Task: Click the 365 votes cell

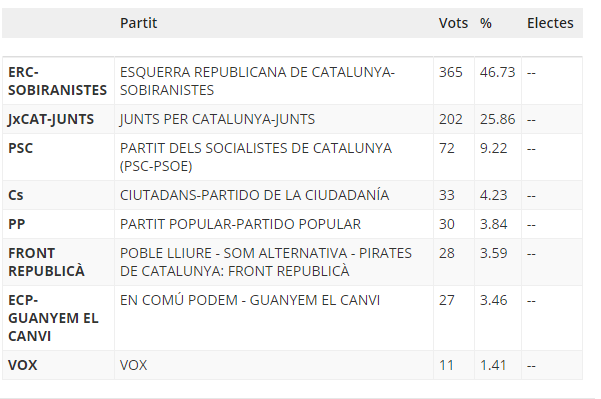Action: (x=451, y=72)
